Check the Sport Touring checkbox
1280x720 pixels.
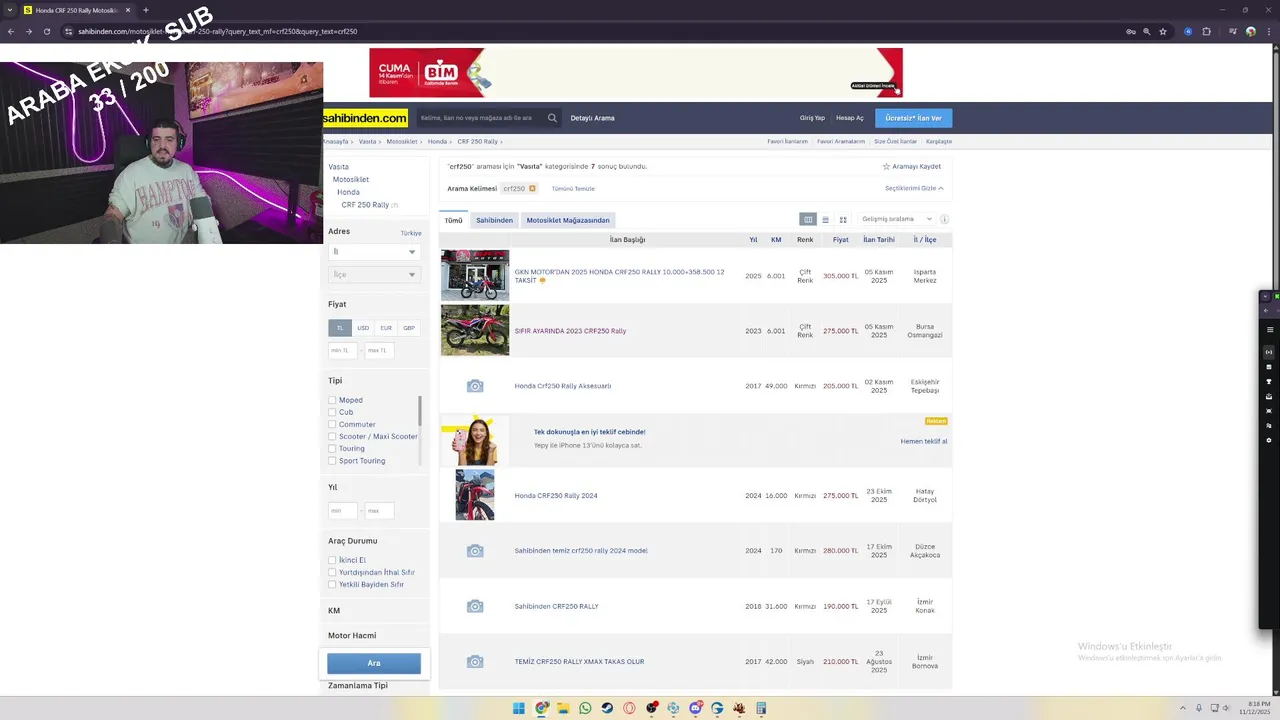(332, 461)
